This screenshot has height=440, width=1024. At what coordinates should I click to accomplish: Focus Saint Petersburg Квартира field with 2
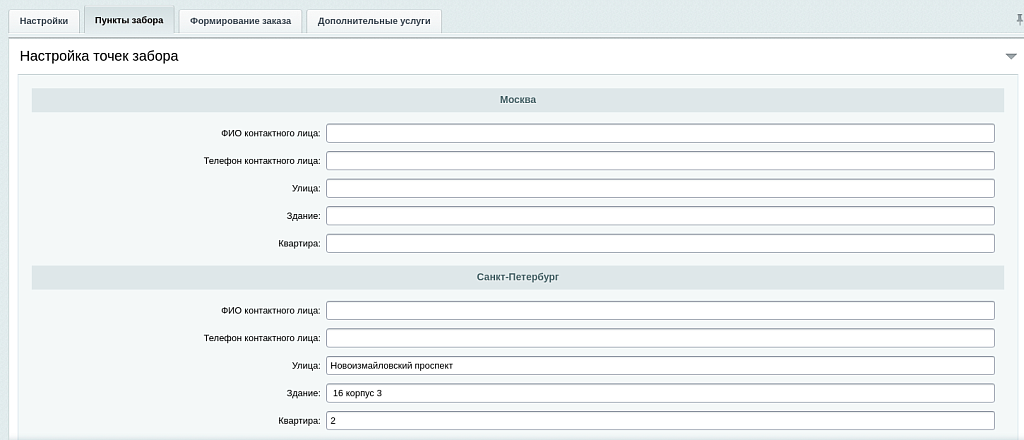pyautogui.click(x=660, y=421)
